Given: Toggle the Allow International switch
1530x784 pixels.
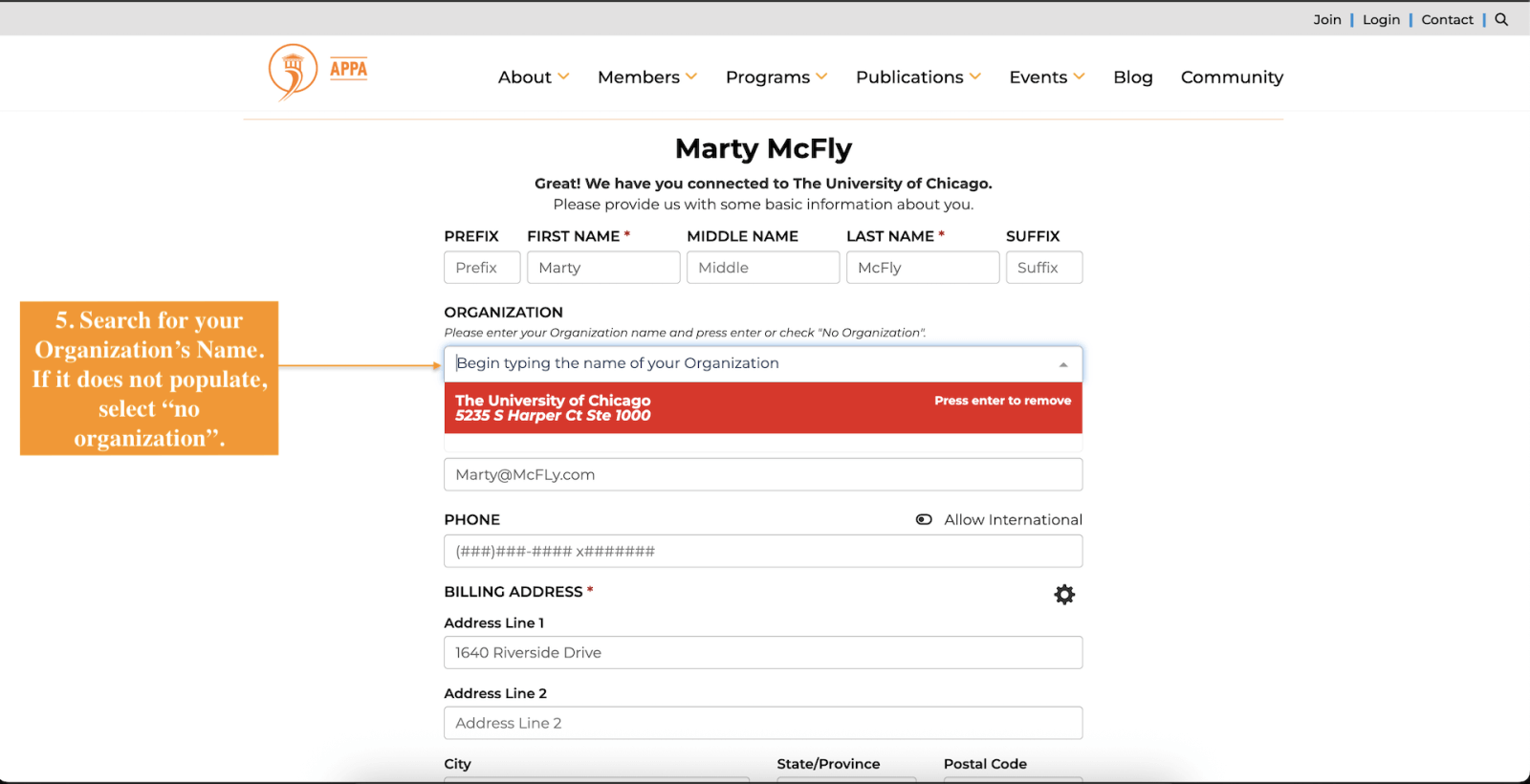Looking at the screenshot, I should [x=924, y=520].
